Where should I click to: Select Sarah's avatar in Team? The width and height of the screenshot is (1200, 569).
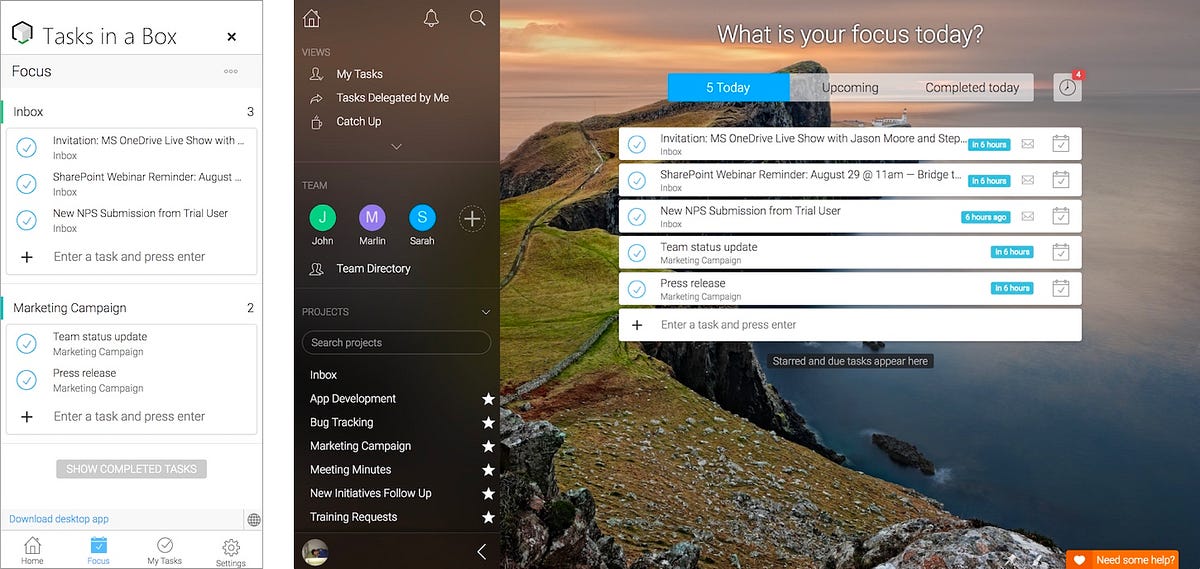[x=422, y=218]
